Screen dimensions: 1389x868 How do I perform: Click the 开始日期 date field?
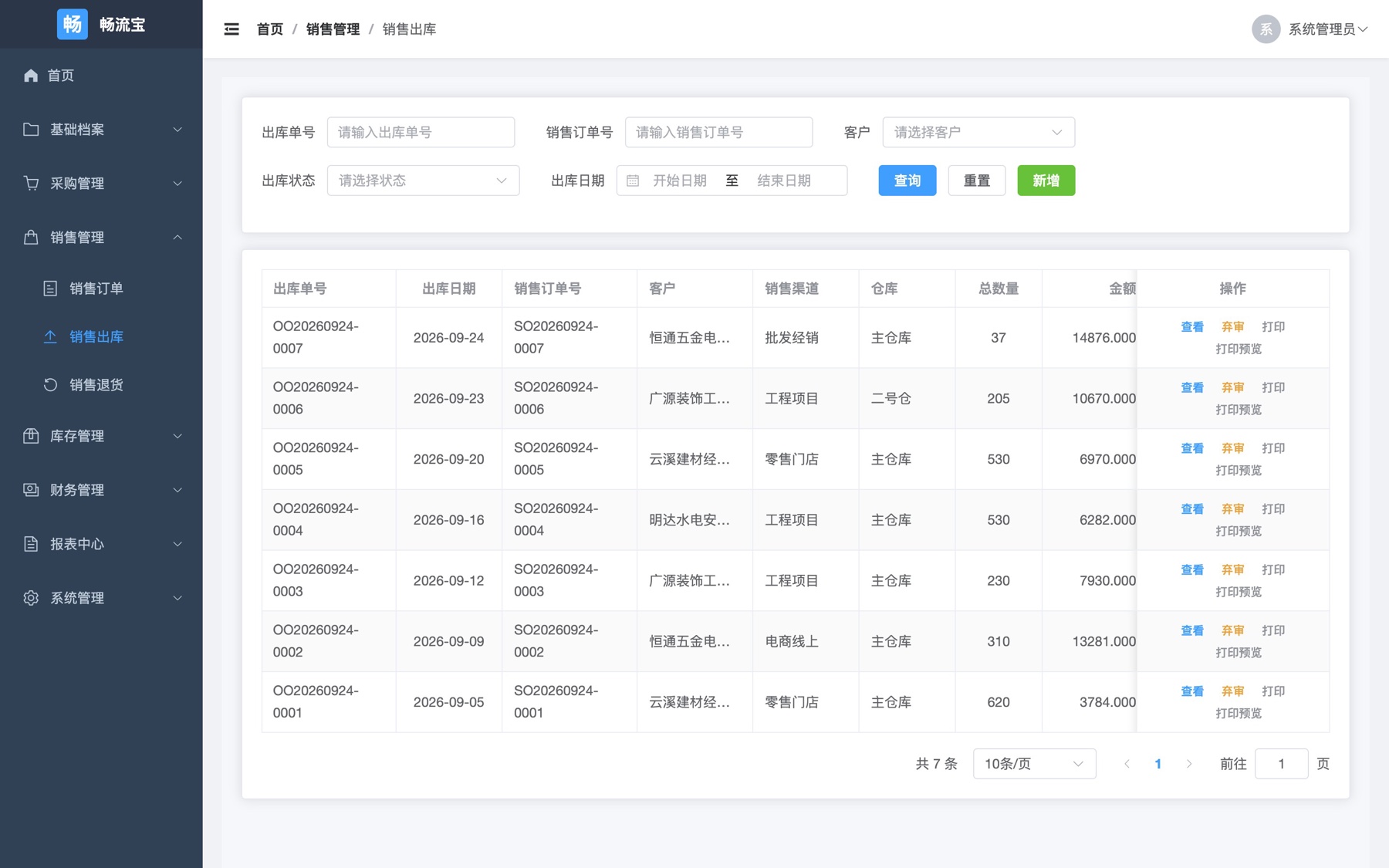(x=680, y=181)
